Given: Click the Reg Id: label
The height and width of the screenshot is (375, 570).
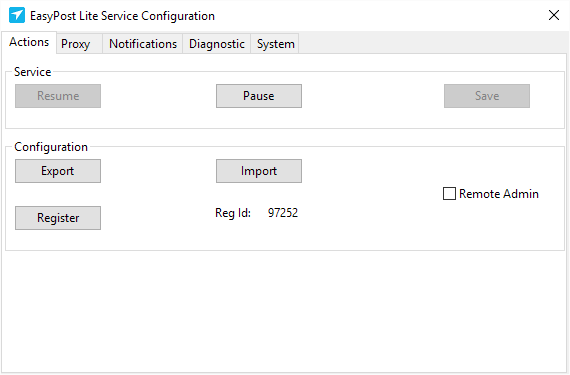Looking at the screenshot, I should 233,213.
